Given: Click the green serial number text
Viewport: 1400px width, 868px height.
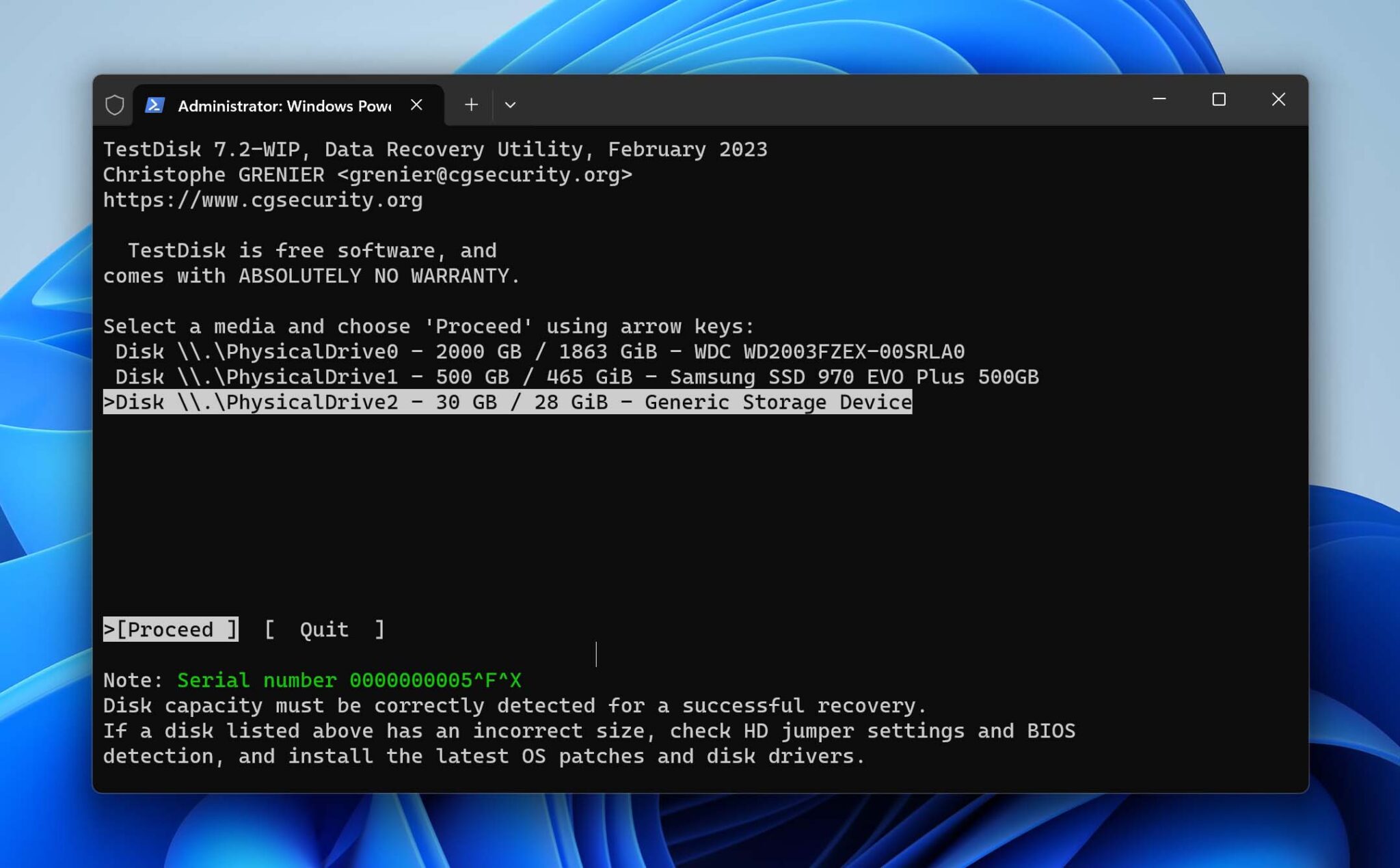Looking at the screenshot, I should 349,681.
